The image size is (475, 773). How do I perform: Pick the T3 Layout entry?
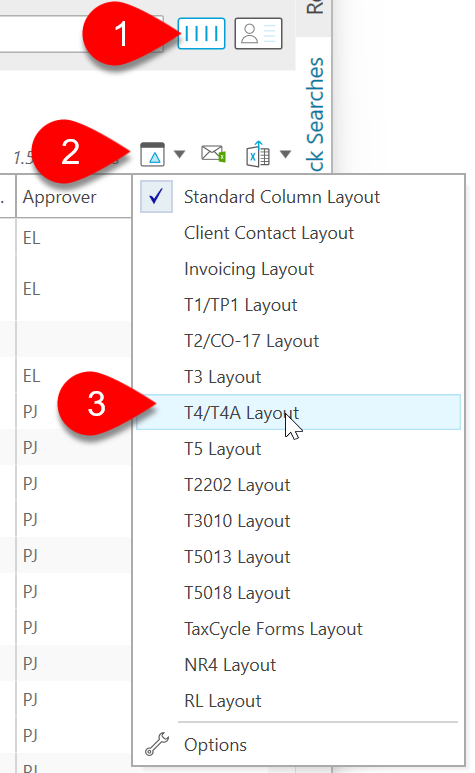[299, 377]
